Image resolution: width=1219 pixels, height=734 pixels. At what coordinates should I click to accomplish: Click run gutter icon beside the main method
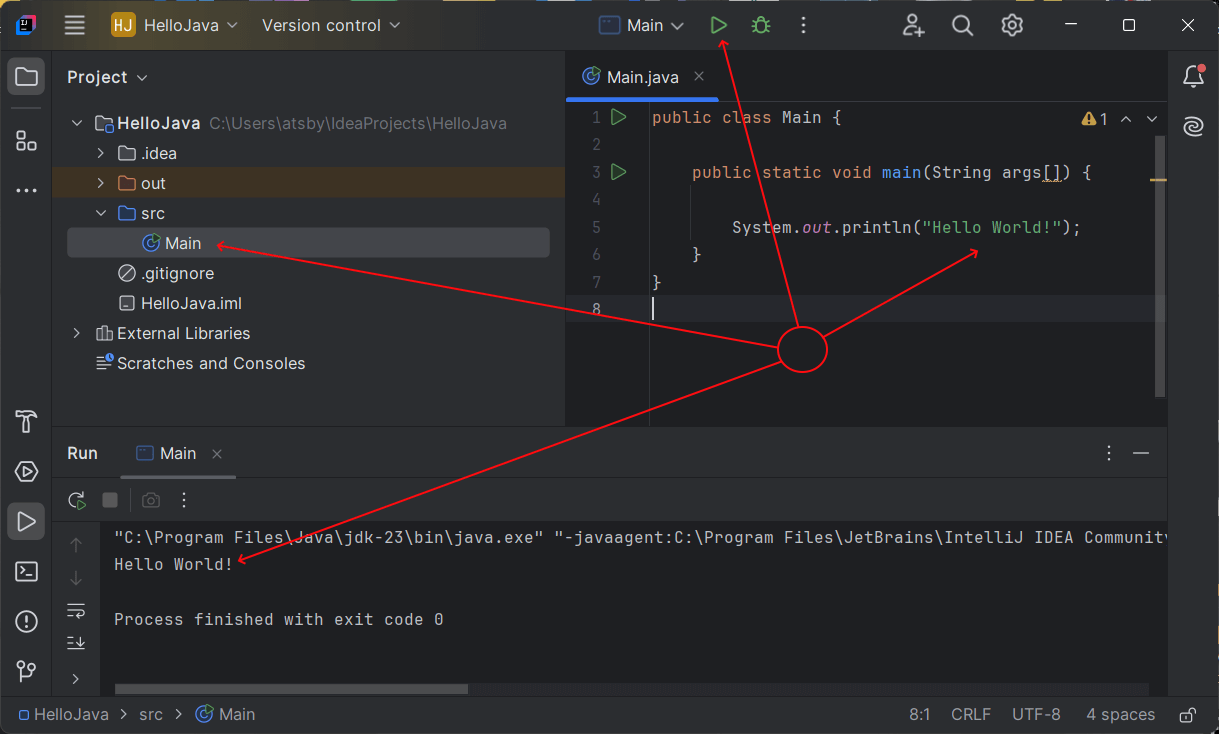click(618, 172)
